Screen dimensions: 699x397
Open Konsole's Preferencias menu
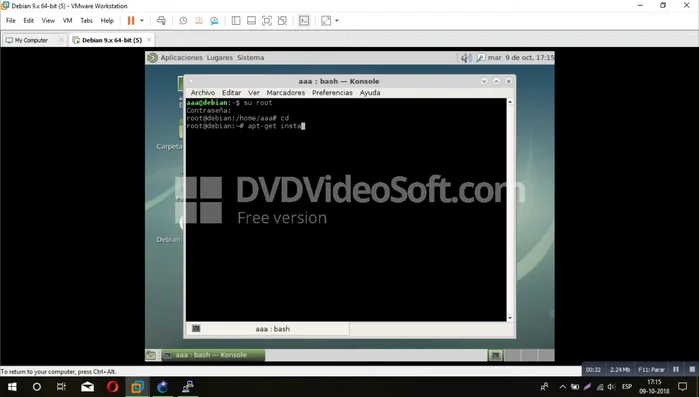pyautogui.click(x=332, y=93)
